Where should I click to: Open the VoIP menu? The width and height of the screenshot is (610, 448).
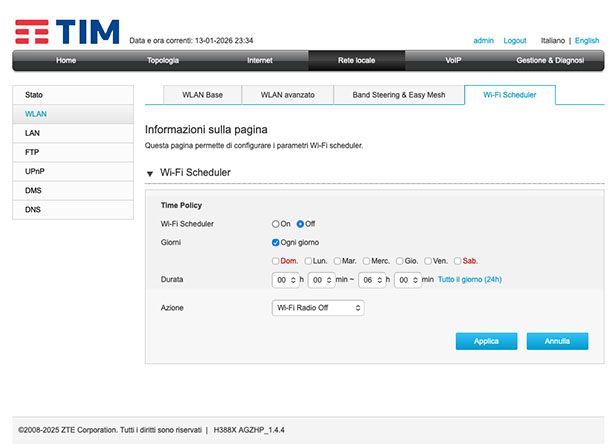[453, 60]
